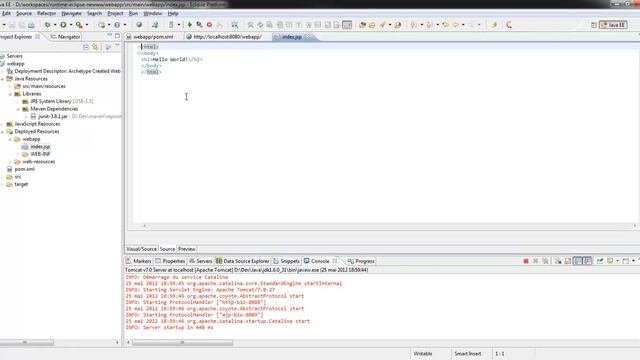This screenshot has width=640, height=360.
Task: Toggle Scroll Lock in Console toolbar
Action: 567,261
